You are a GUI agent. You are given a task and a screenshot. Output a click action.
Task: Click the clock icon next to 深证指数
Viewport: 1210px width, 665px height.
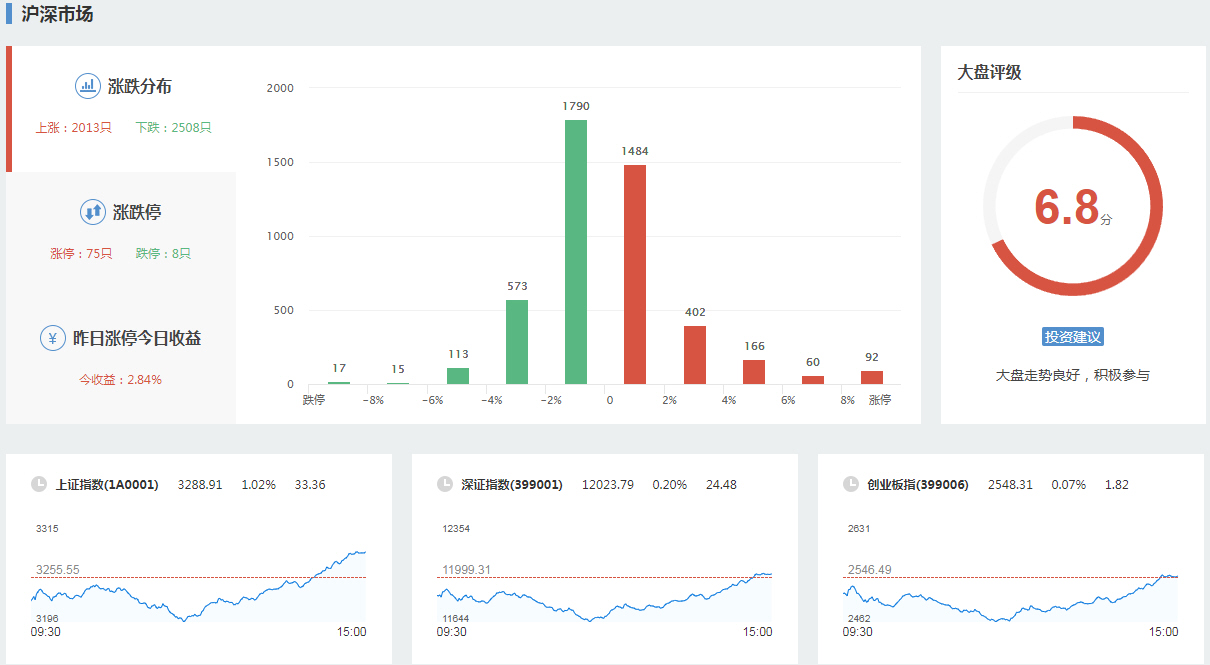click(445, 485)
